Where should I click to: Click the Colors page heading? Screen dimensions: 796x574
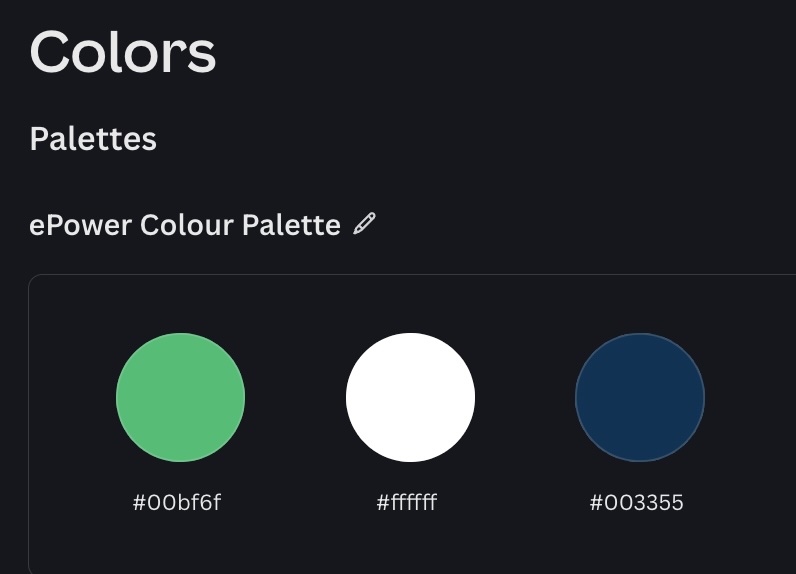tap(123, 52)
